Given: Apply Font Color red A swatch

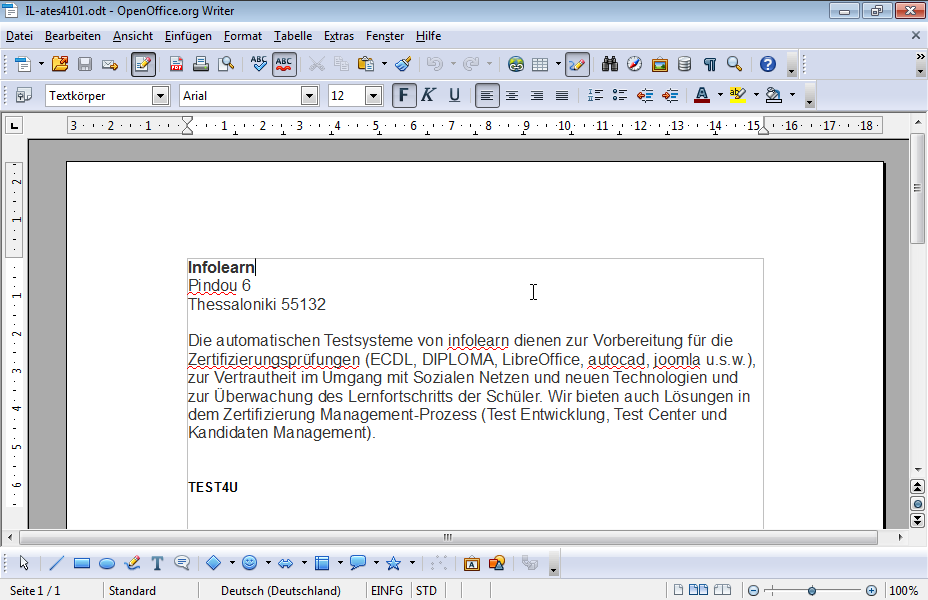Looking at the screenshot, I should tap(702, 95).
